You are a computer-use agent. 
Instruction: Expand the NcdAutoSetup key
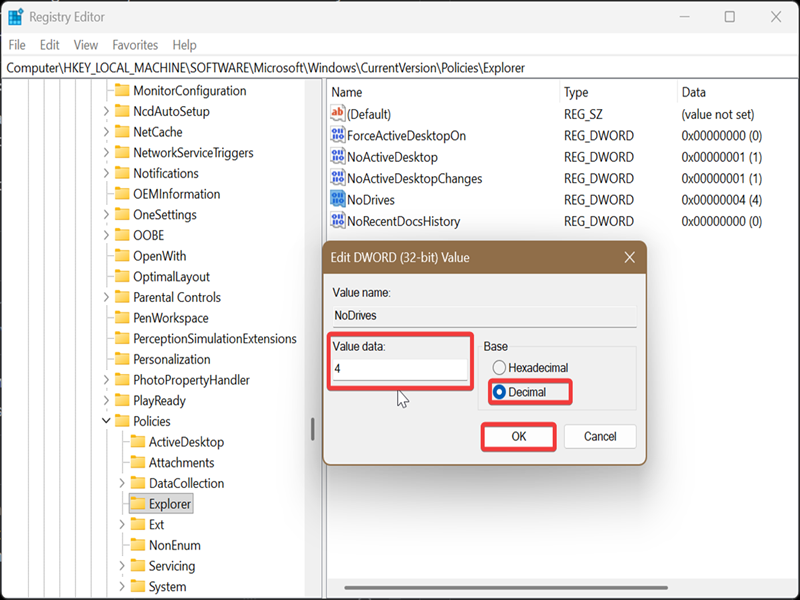coord(106,111)
